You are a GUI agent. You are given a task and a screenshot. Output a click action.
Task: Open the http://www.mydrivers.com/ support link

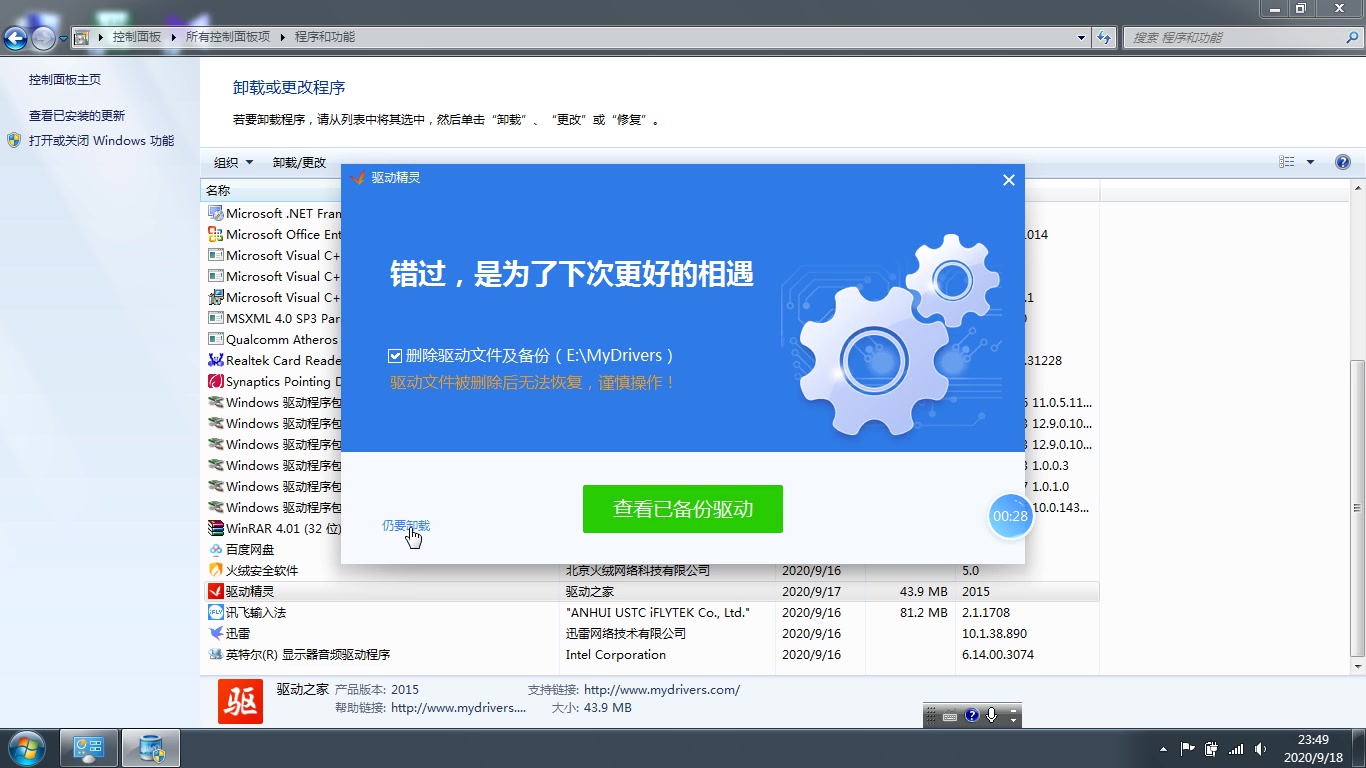point(662,689)
